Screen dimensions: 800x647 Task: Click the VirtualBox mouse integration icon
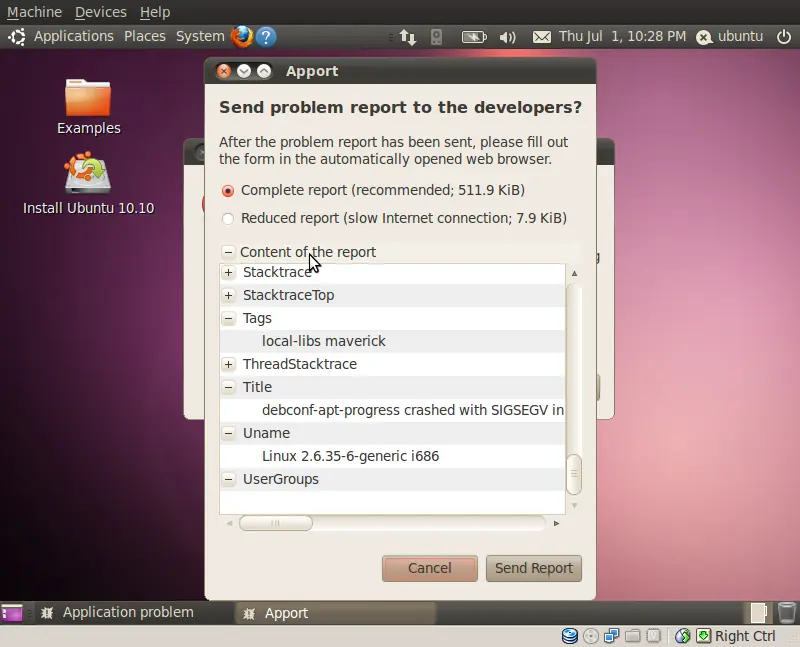tap(683, 636)
